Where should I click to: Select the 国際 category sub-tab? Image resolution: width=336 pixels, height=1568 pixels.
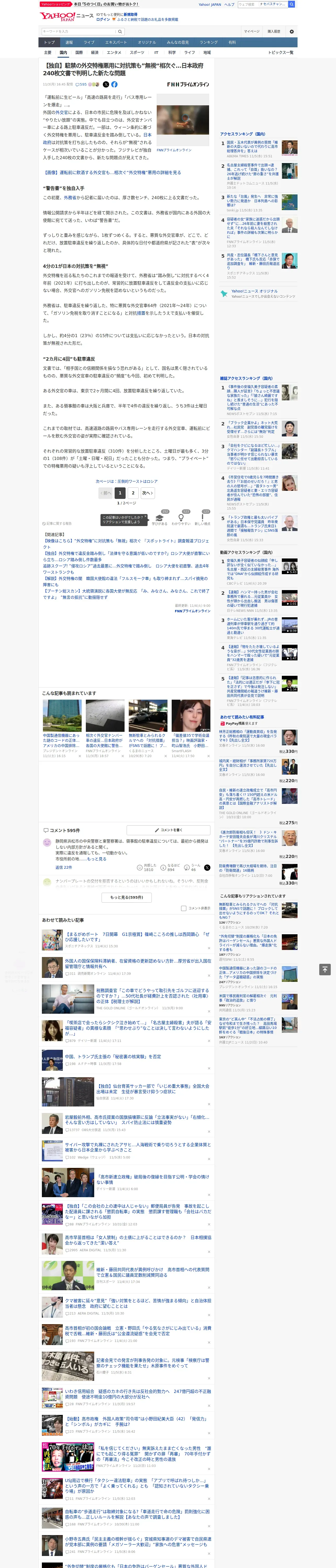click(79, 52)
